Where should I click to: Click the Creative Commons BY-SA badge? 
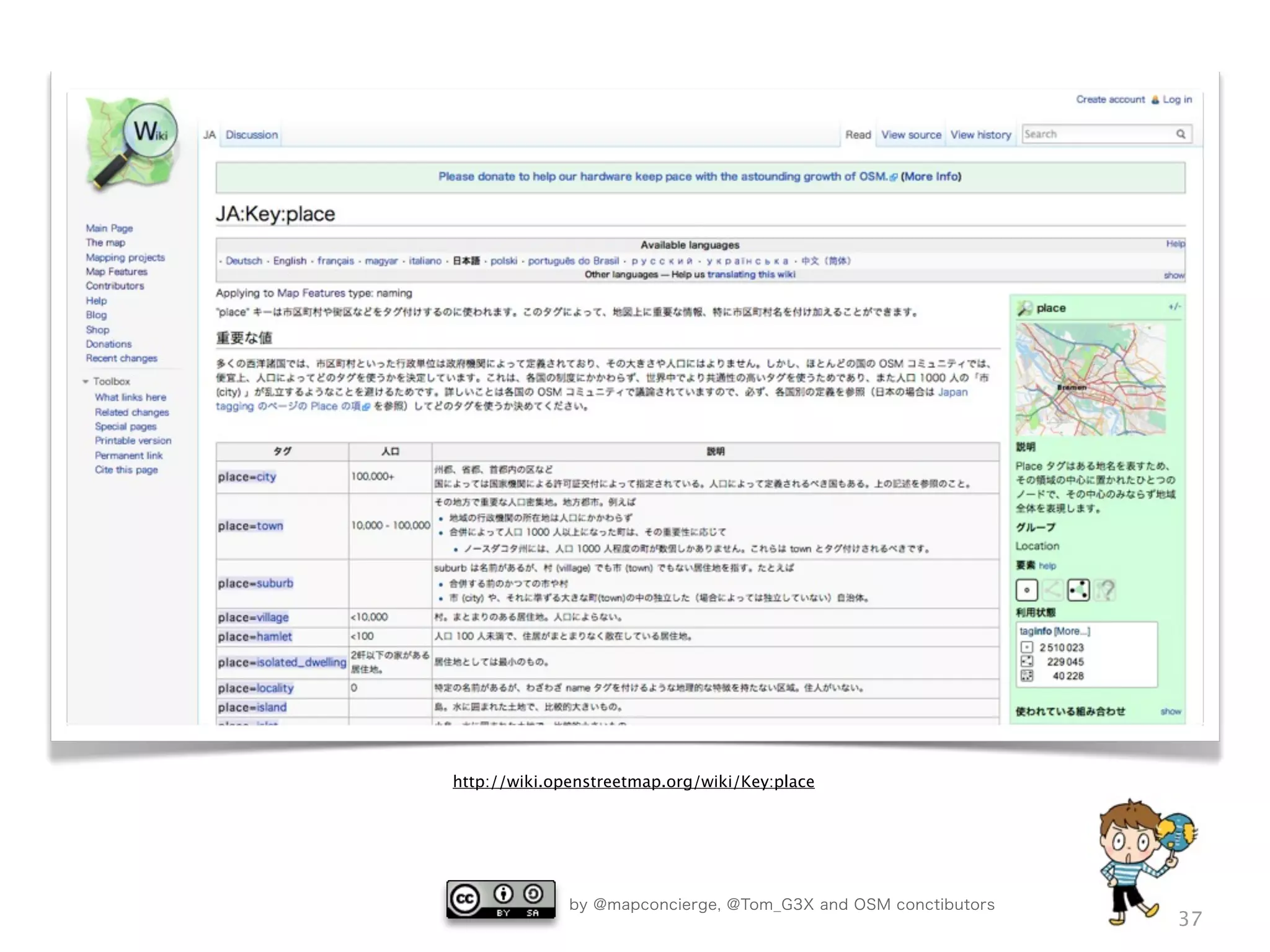tap(501, 899)
